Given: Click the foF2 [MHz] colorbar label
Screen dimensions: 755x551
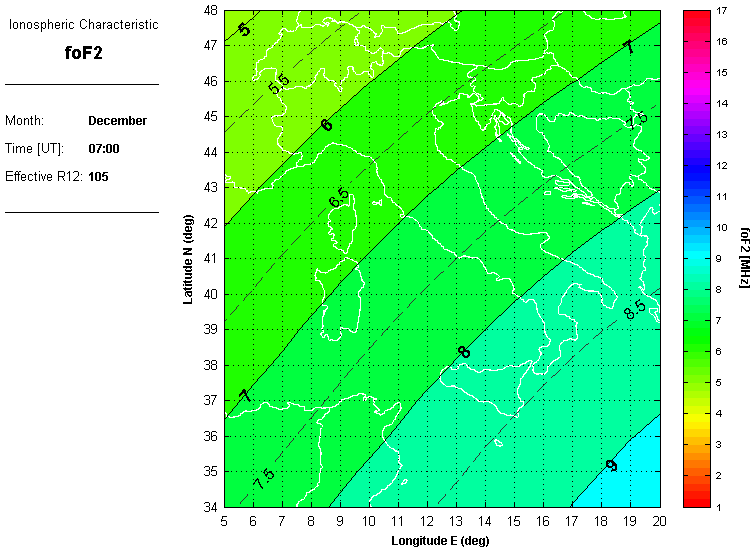Looking at the screenshot, I should [745, 258].
